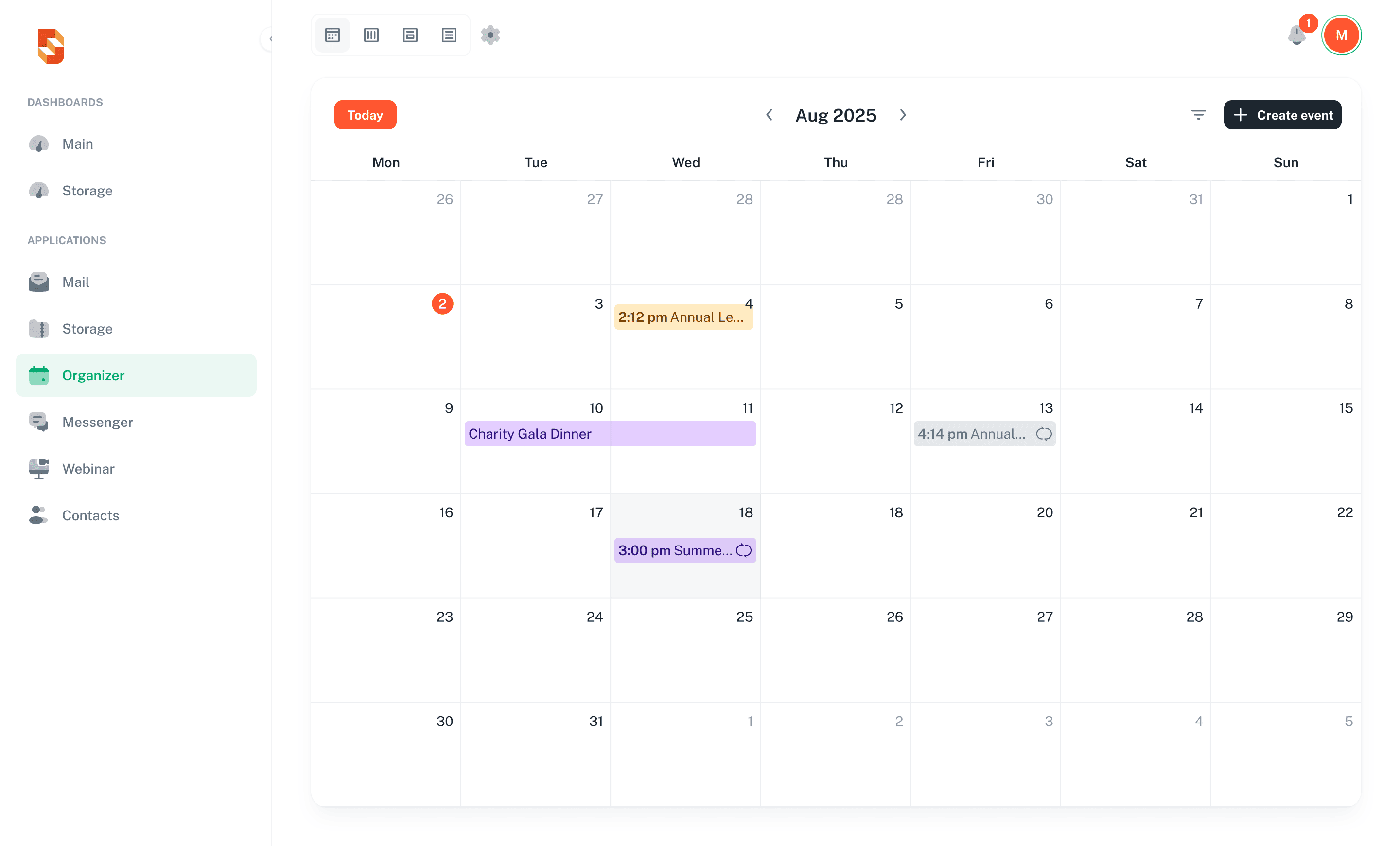Open the 3:00 pm Summer recurring event
This screenshot has width=1400, height=846.
[676, 550]
